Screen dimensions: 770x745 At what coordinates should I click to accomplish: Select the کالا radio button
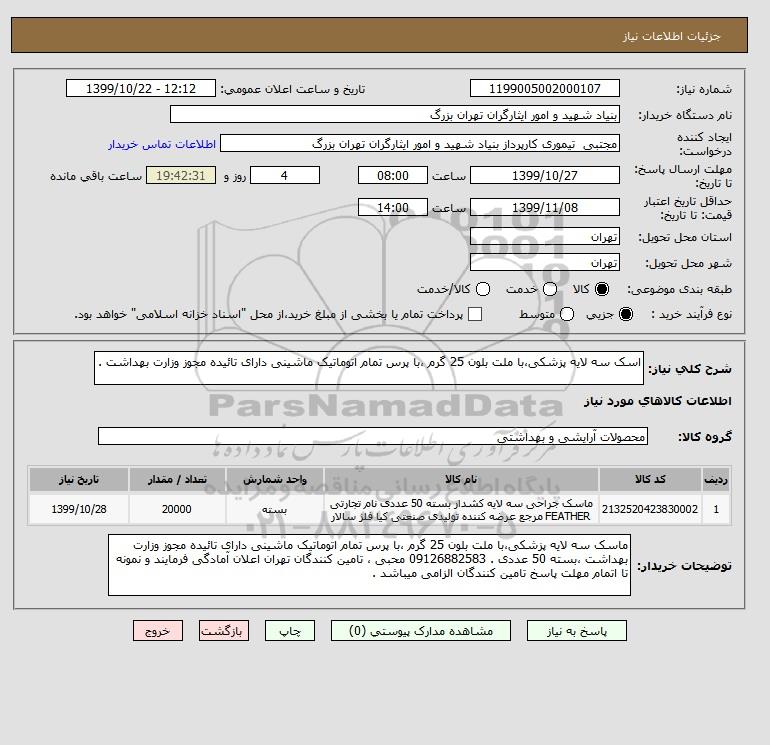tap(602, 289)
